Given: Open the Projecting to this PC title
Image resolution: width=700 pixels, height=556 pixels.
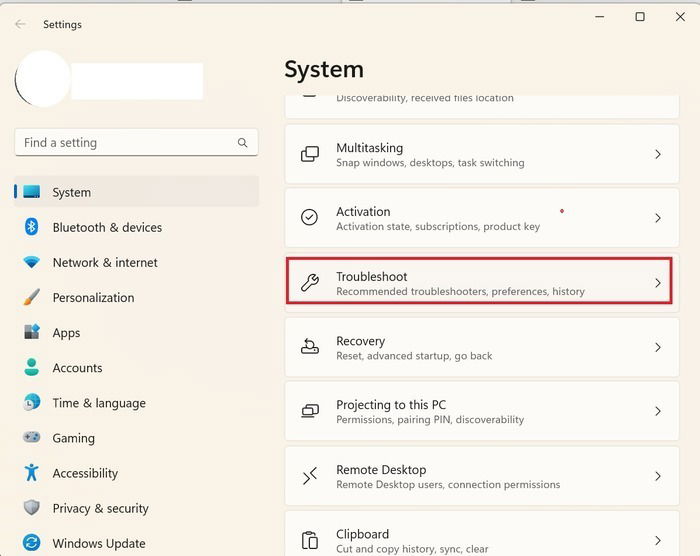Looking at the screenshot, I should 391,405.
